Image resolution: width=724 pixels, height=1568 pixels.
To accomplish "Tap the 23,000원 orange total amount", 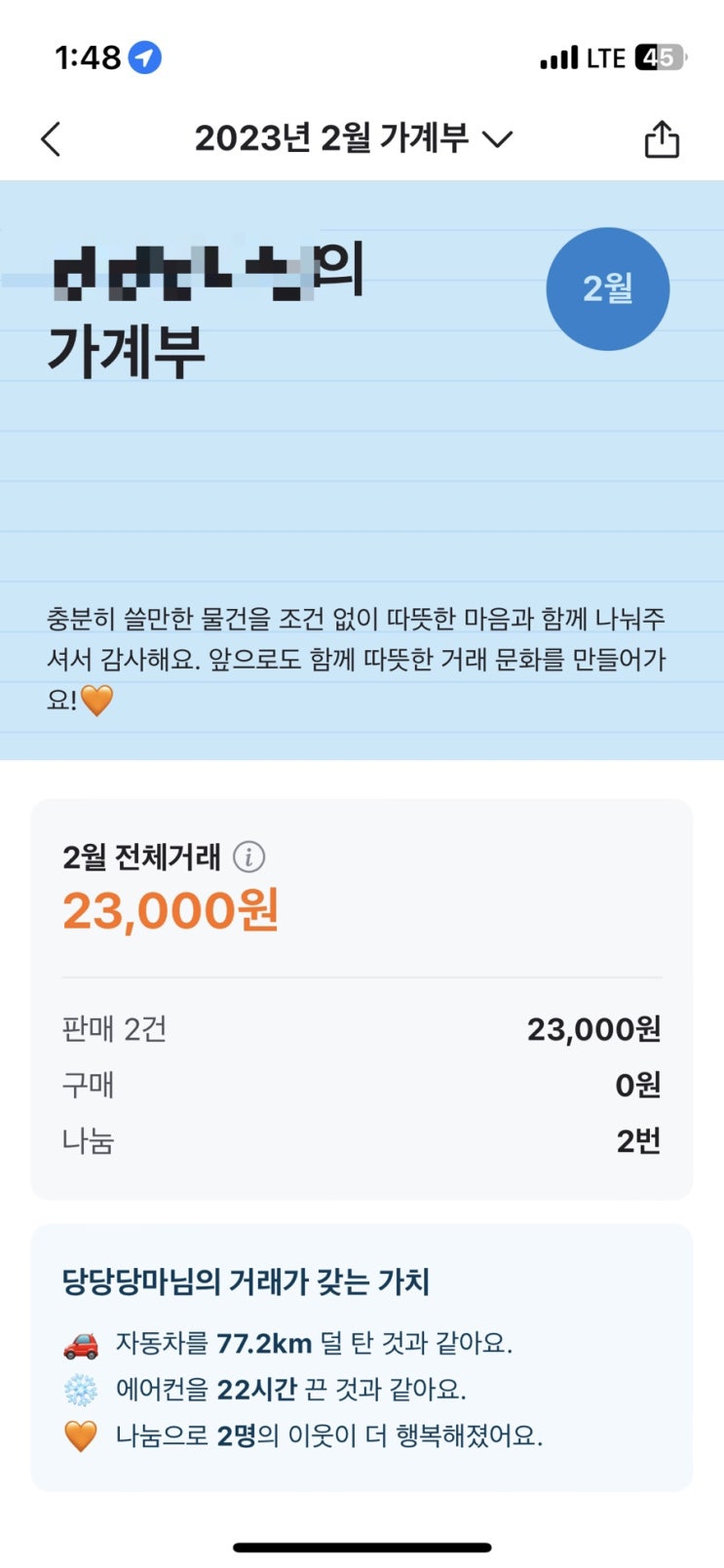I will pos(171,910).
